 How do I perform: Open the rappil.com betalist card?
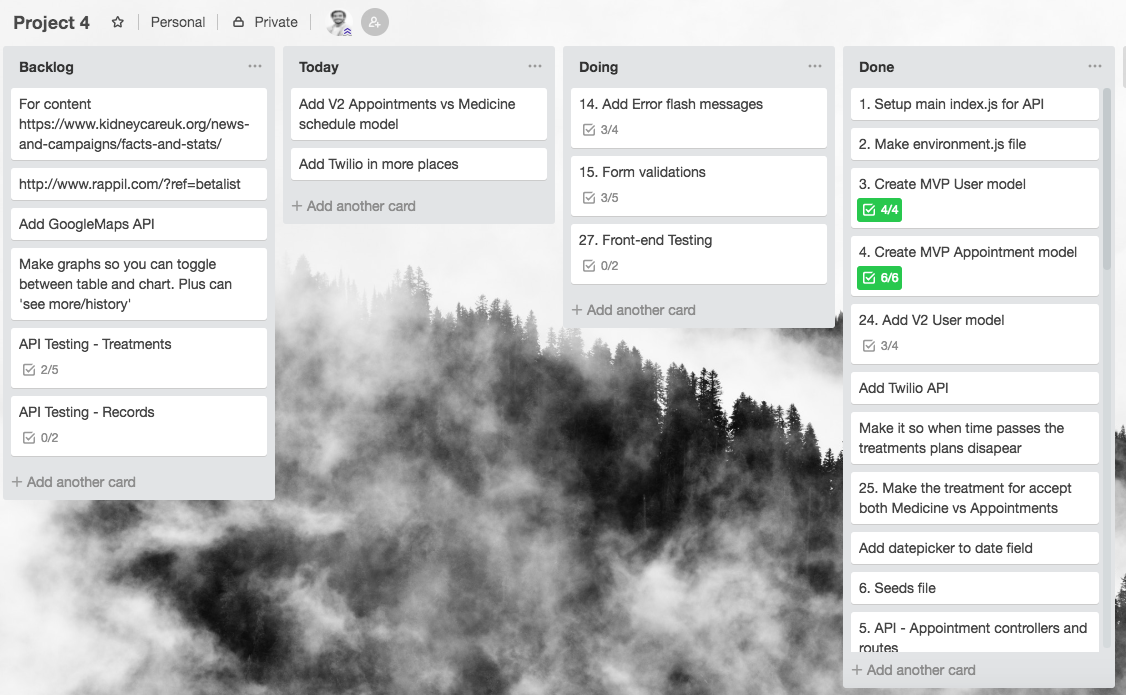[x=139, y=185]
